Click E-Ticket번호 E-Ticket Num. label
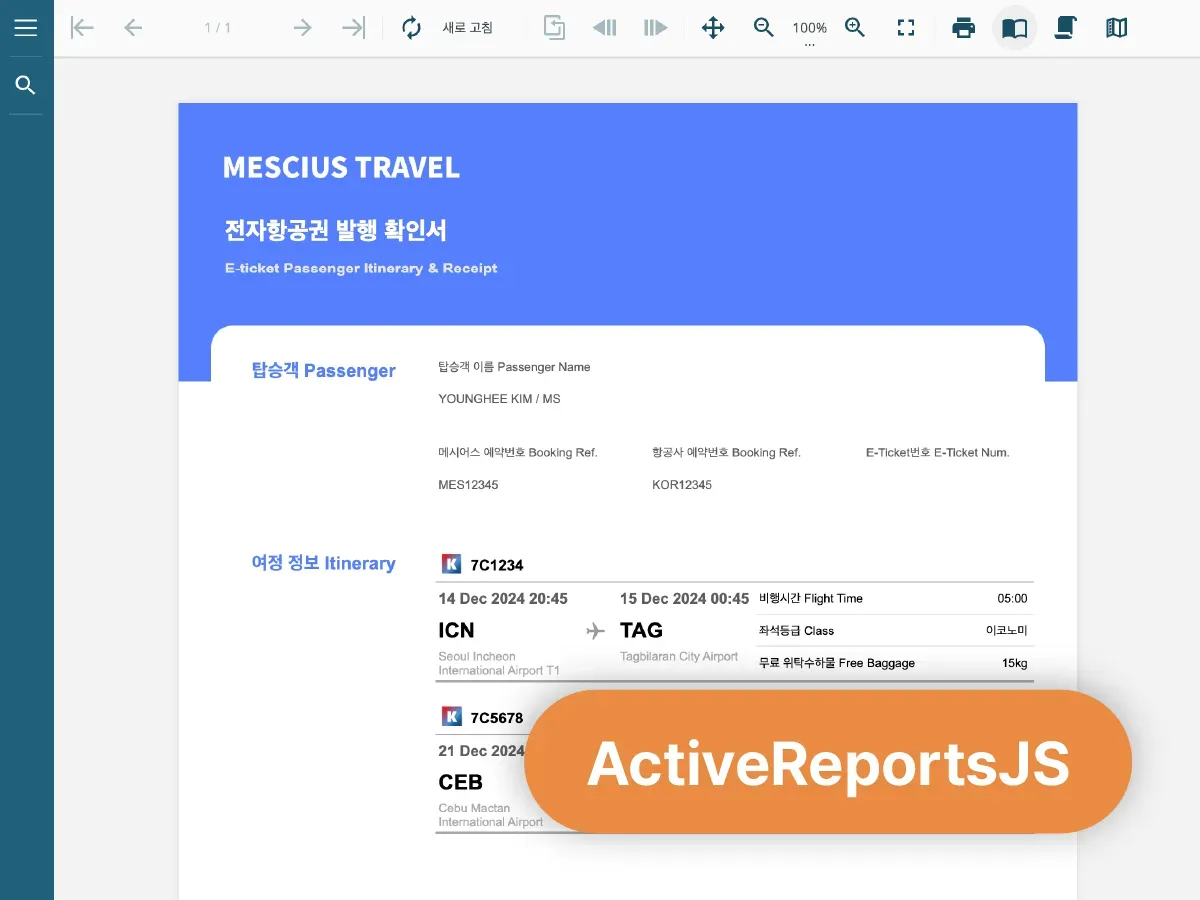The width and height of the screenshot is (1200, 900). click(938, 453)
